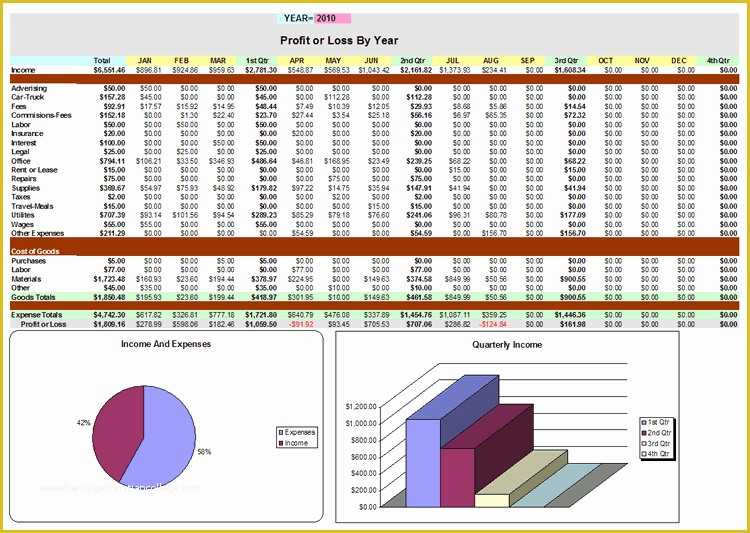Select the 3rd Qtr column header
Image resolution: width=750 pixels, height=533 pixels.
(x=567, y=61)
